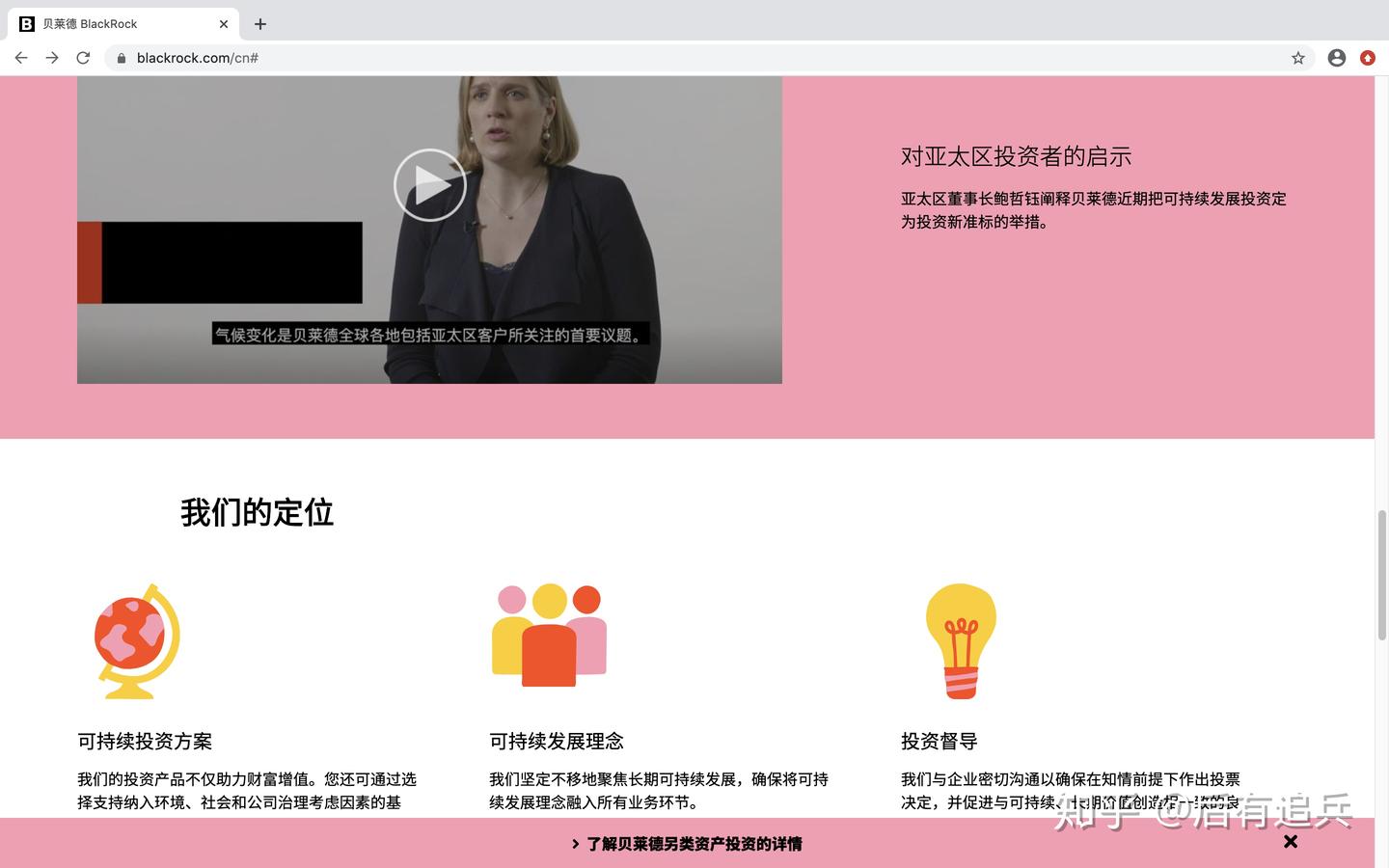Click the site security padlock icon
The height and width of the screenshot is (868, 1389).
[120, 58]
